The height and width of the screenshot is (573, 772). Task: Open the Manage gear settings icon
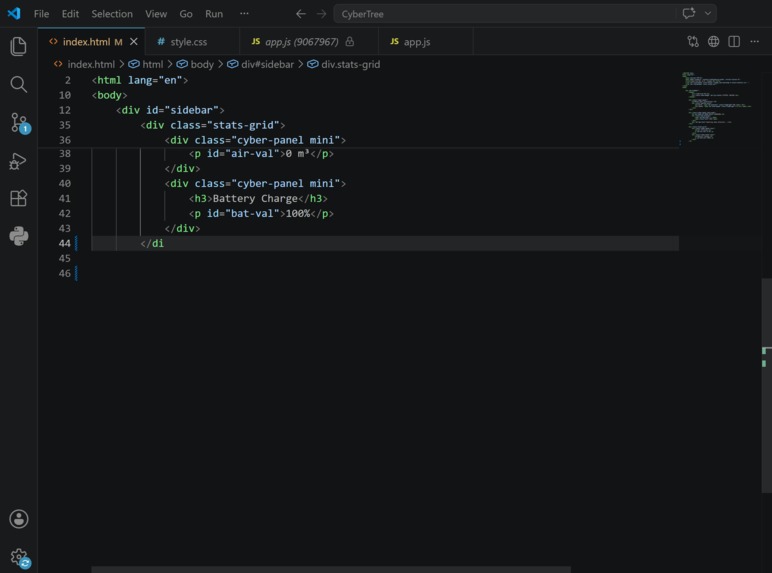tap(20, 558)
